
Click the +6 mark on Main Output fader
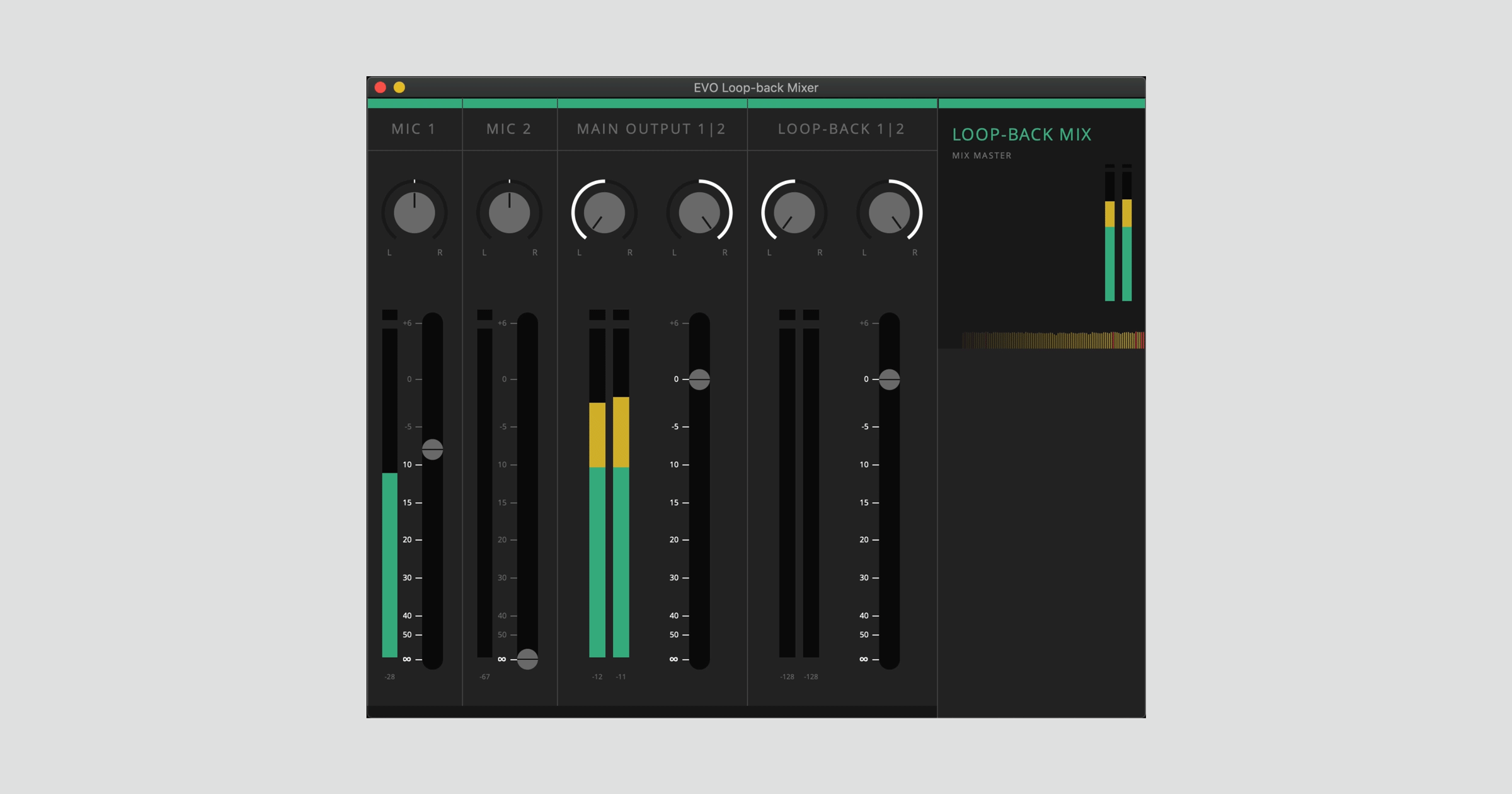click(x=674, y=323)
